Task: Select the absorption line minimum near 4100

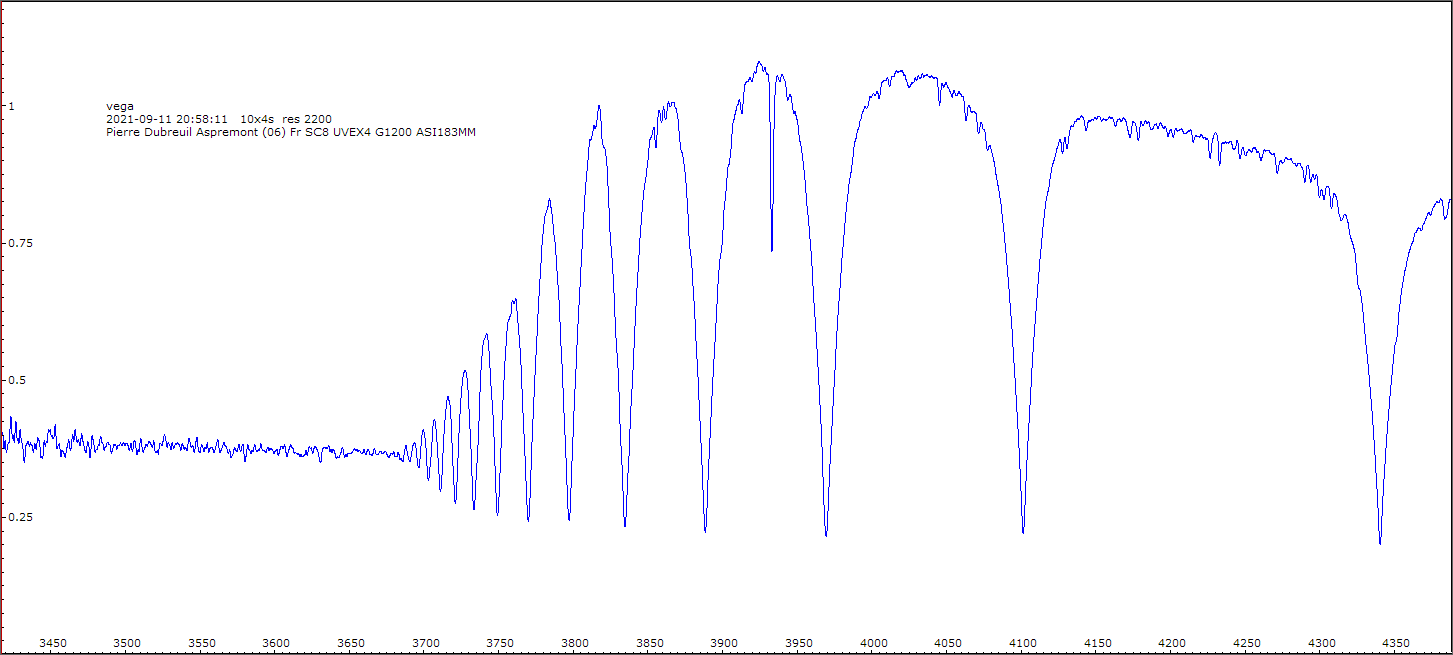Action: (1023, 532)
